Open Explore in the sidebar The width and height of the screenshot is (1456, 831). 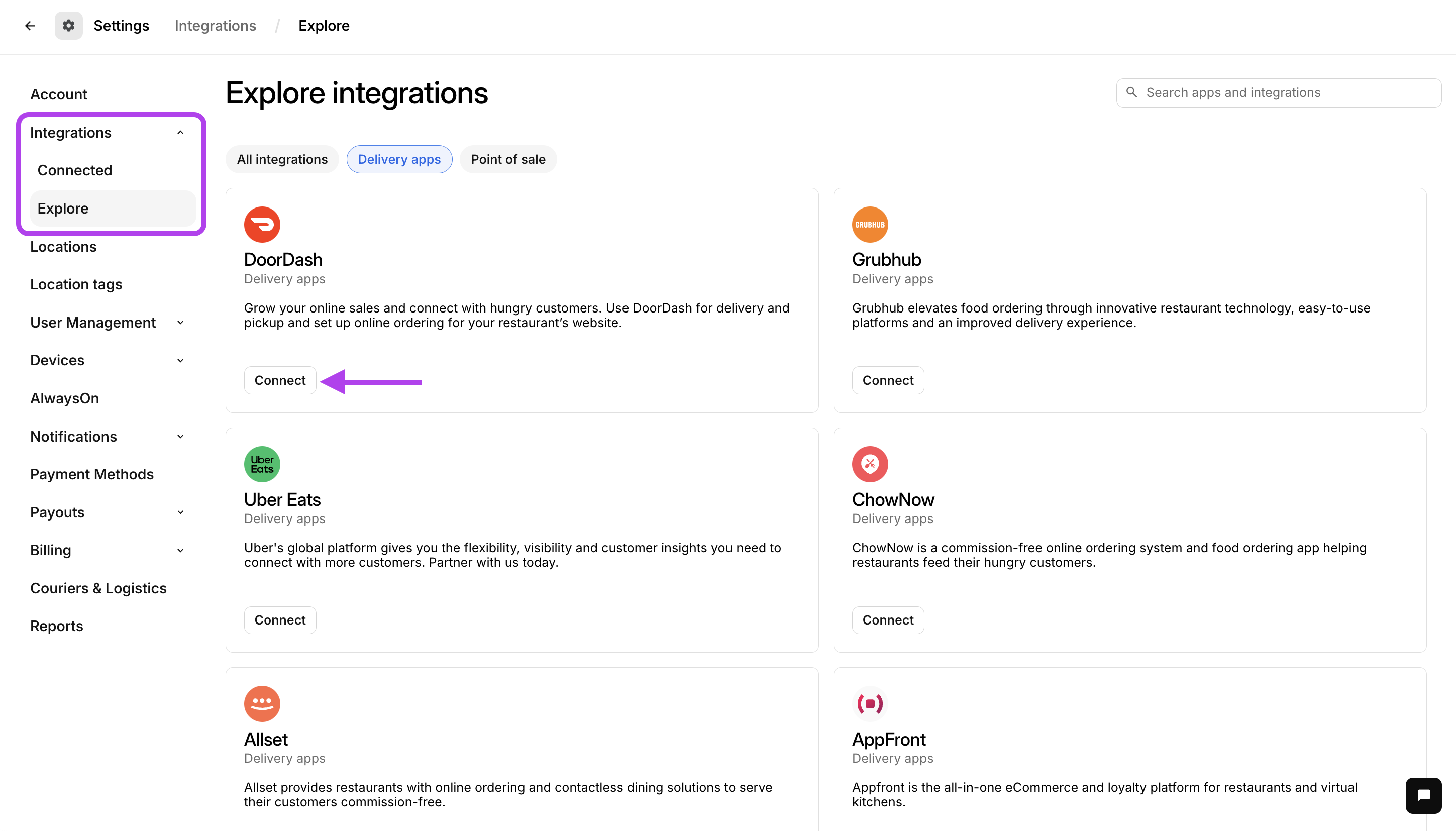pyautogui.click(x=113, y=209)
